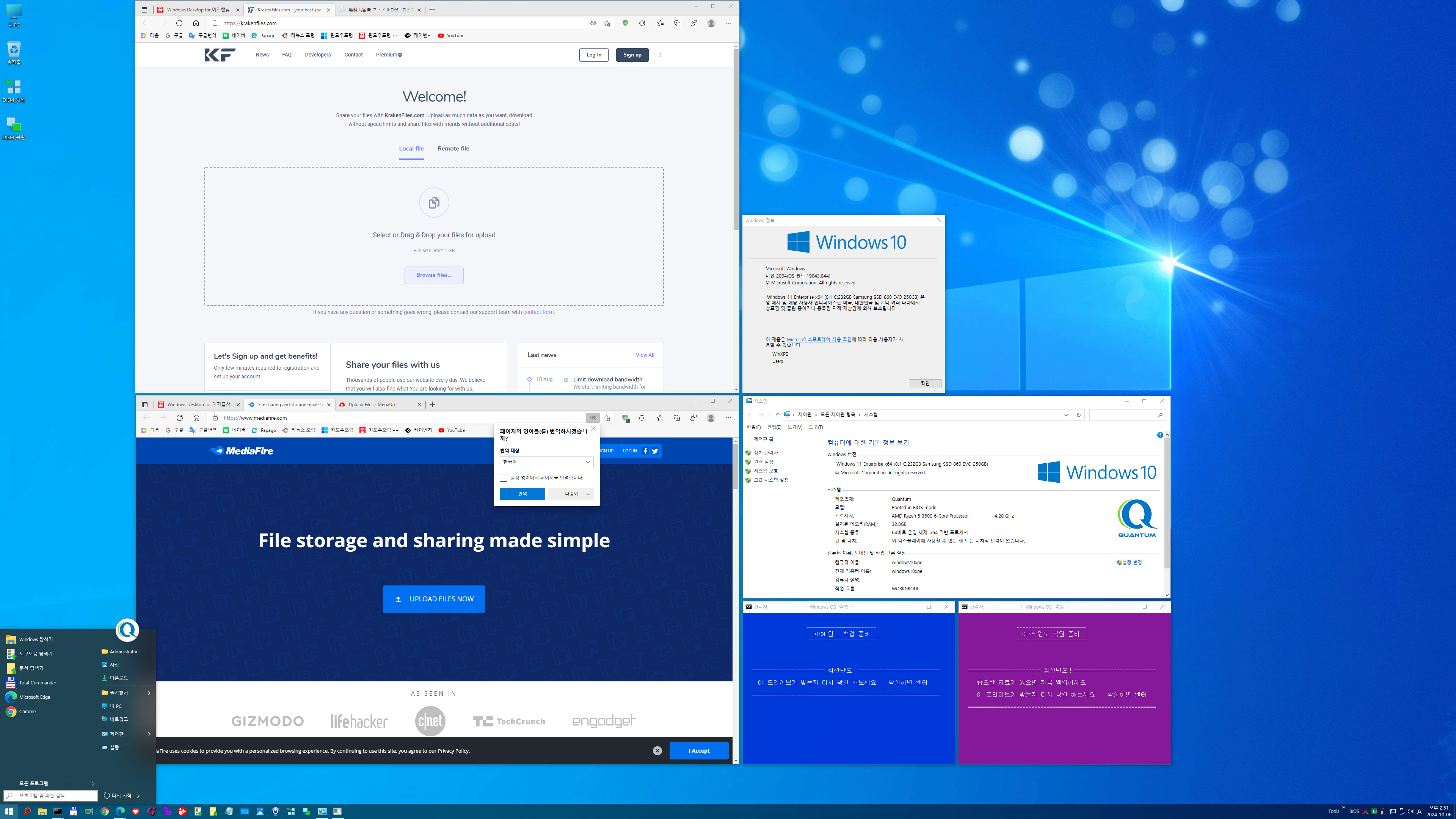Click the Browse files button
This screenshot has width=1456, height=819.
pos(433,275)
